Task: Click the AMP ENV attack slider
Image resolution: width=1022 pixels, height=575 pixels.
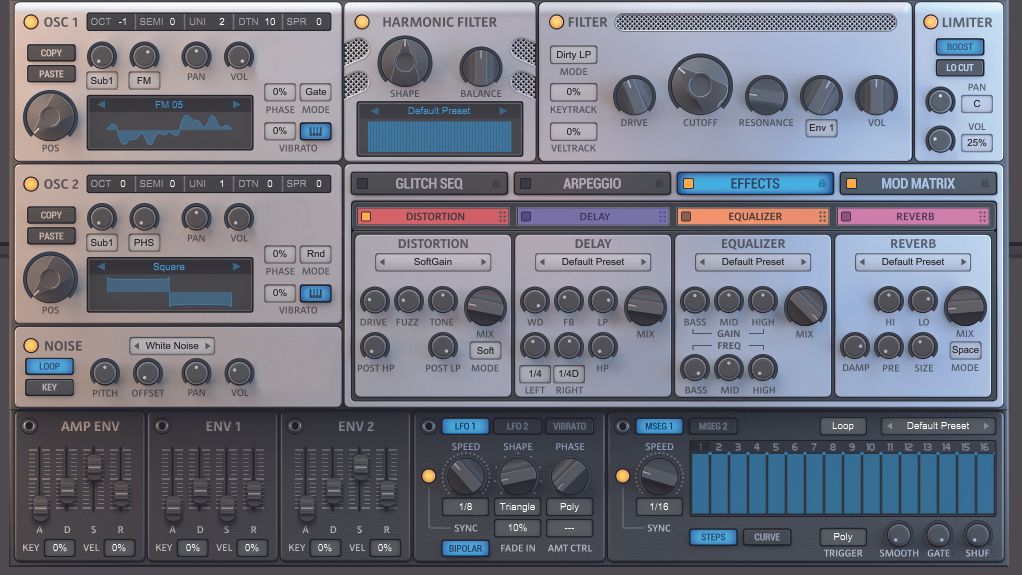Action: pos(40,507)
